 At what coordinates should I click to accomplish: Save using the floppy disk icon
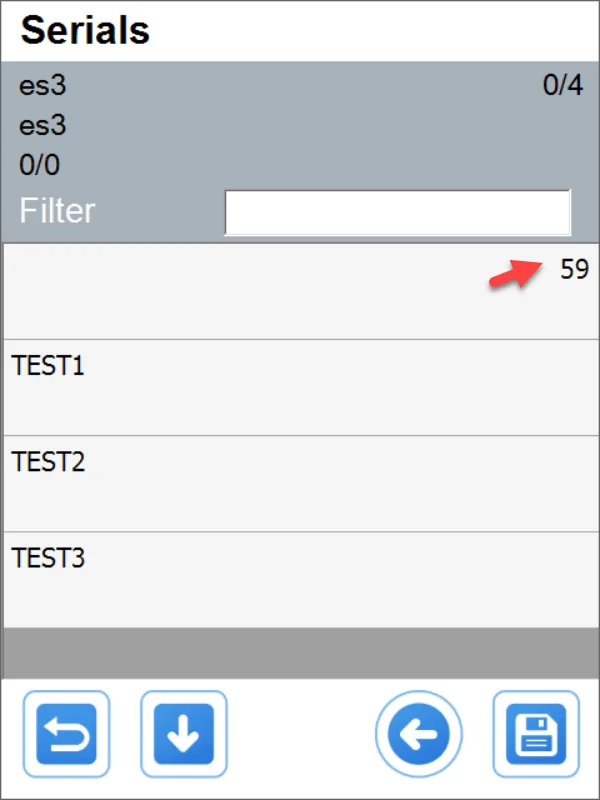point(536,735)
